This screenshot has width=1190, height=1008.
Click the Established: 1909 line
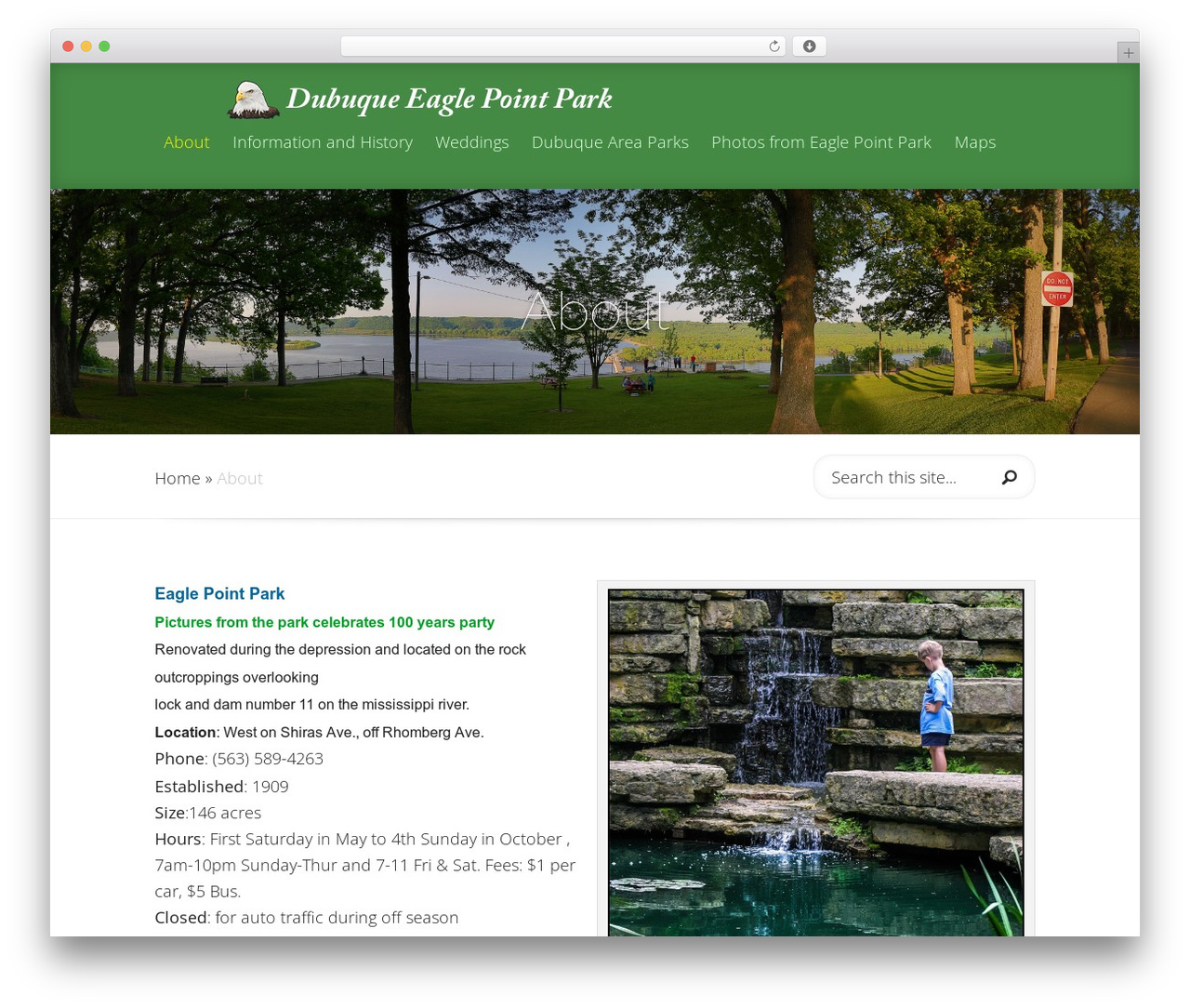[222, 787]
